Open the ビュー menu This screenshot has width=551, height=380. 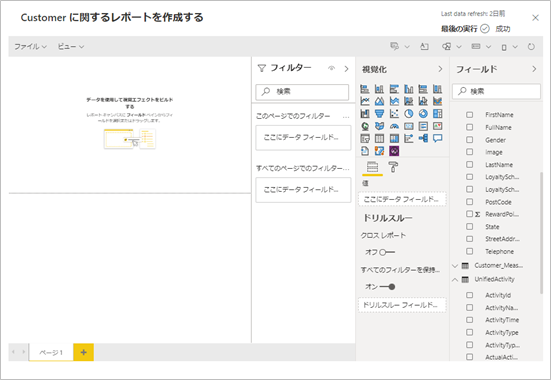point(71,46)
